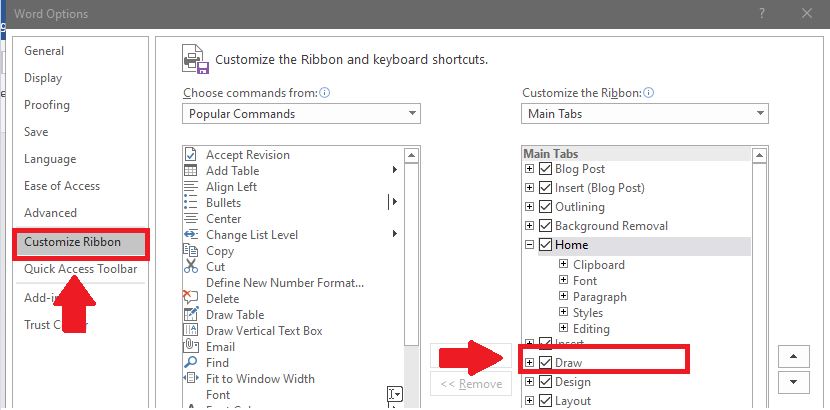Open the General options category
The width and height of the screenshot is (830, 410).
coord(44,51)
